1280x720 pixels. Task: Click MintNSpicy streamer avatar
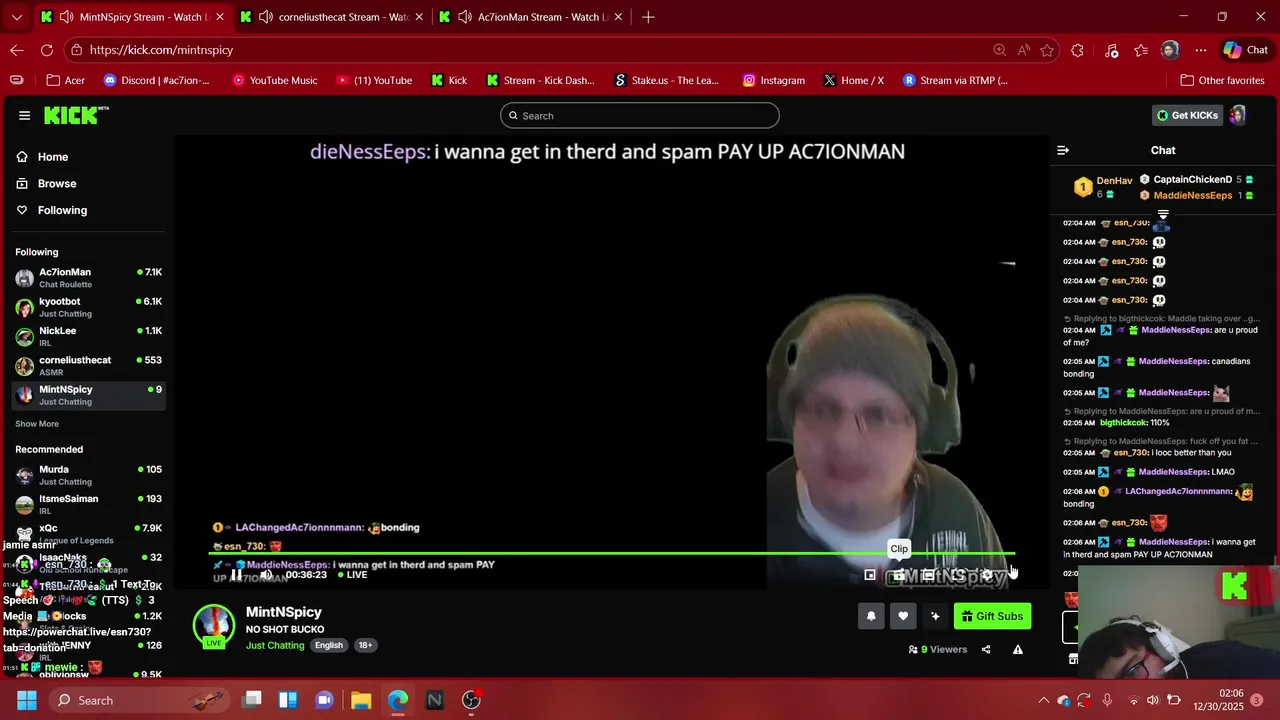213,626
